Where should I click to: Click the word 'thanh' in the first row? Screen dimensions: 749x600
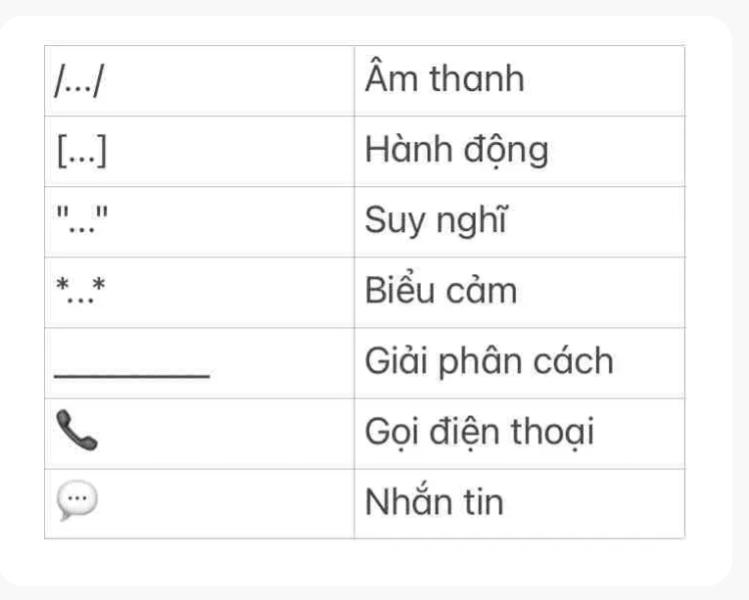point(477,81)
